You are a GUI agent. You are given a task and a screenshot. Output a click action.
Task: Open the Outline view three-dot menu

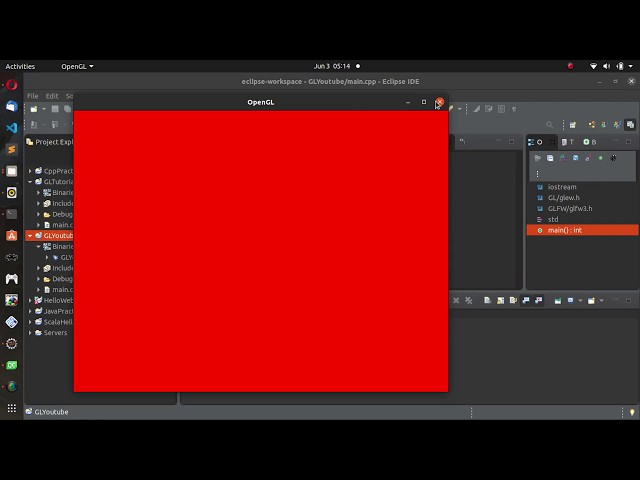point(538,174)
